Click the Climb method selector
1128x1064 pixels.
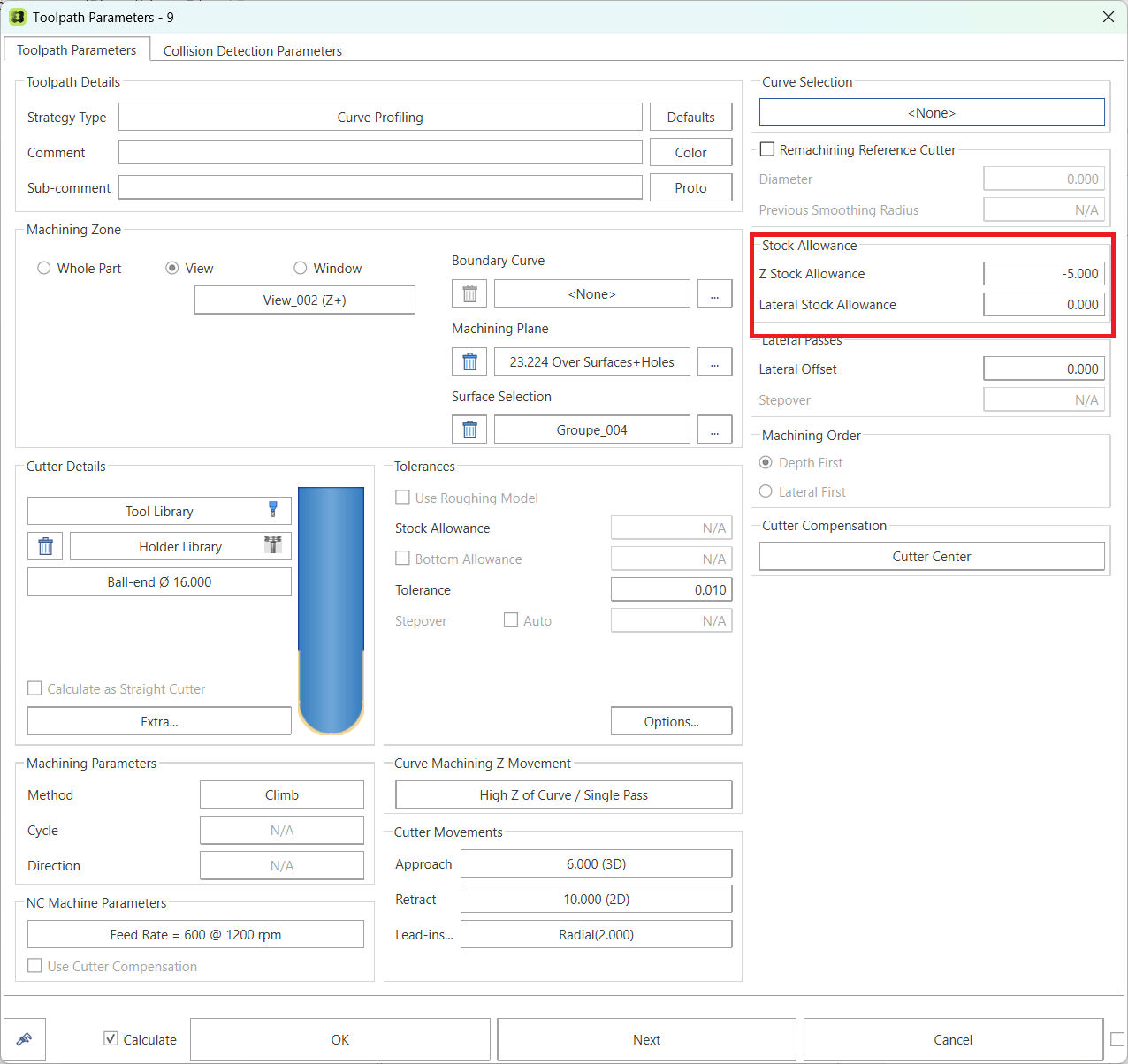[282, 794]
